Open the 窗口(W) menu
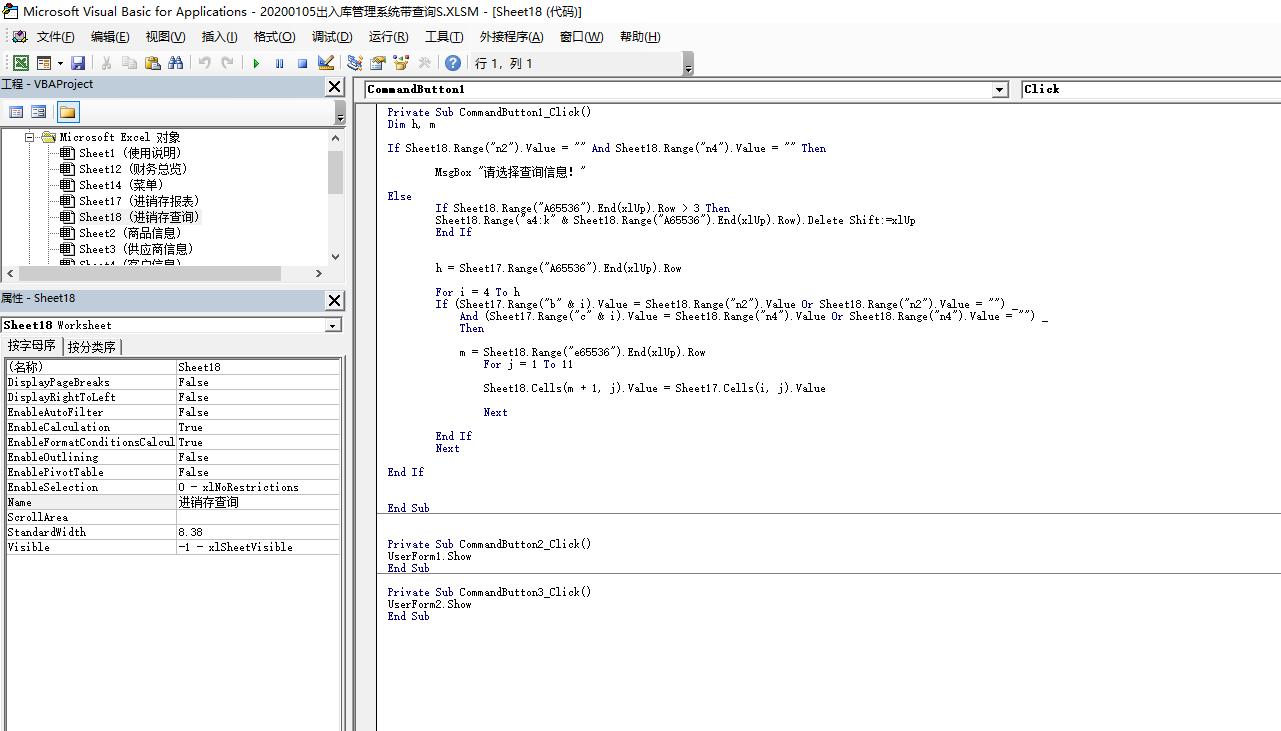The image size is (1281, 731). [x=581, y=37]
